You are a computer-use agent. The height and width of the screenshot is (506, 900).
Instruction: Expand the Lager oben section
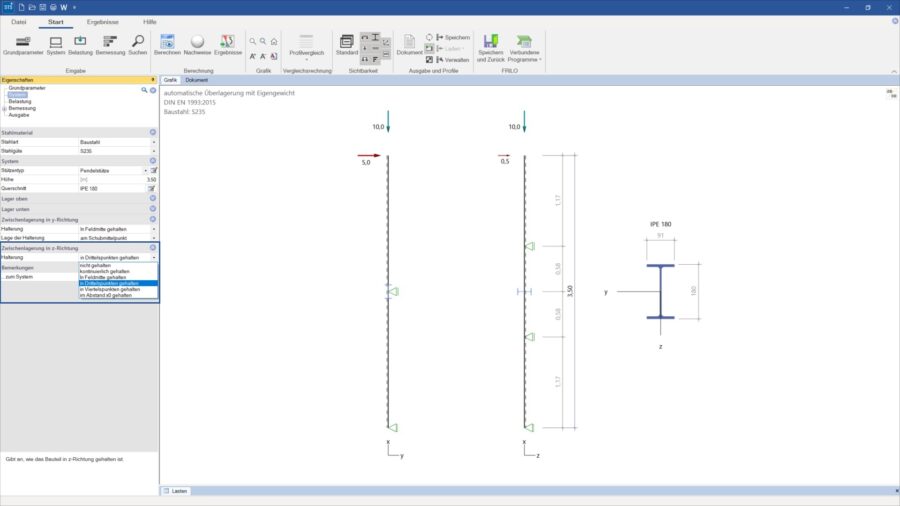point(153,198)
